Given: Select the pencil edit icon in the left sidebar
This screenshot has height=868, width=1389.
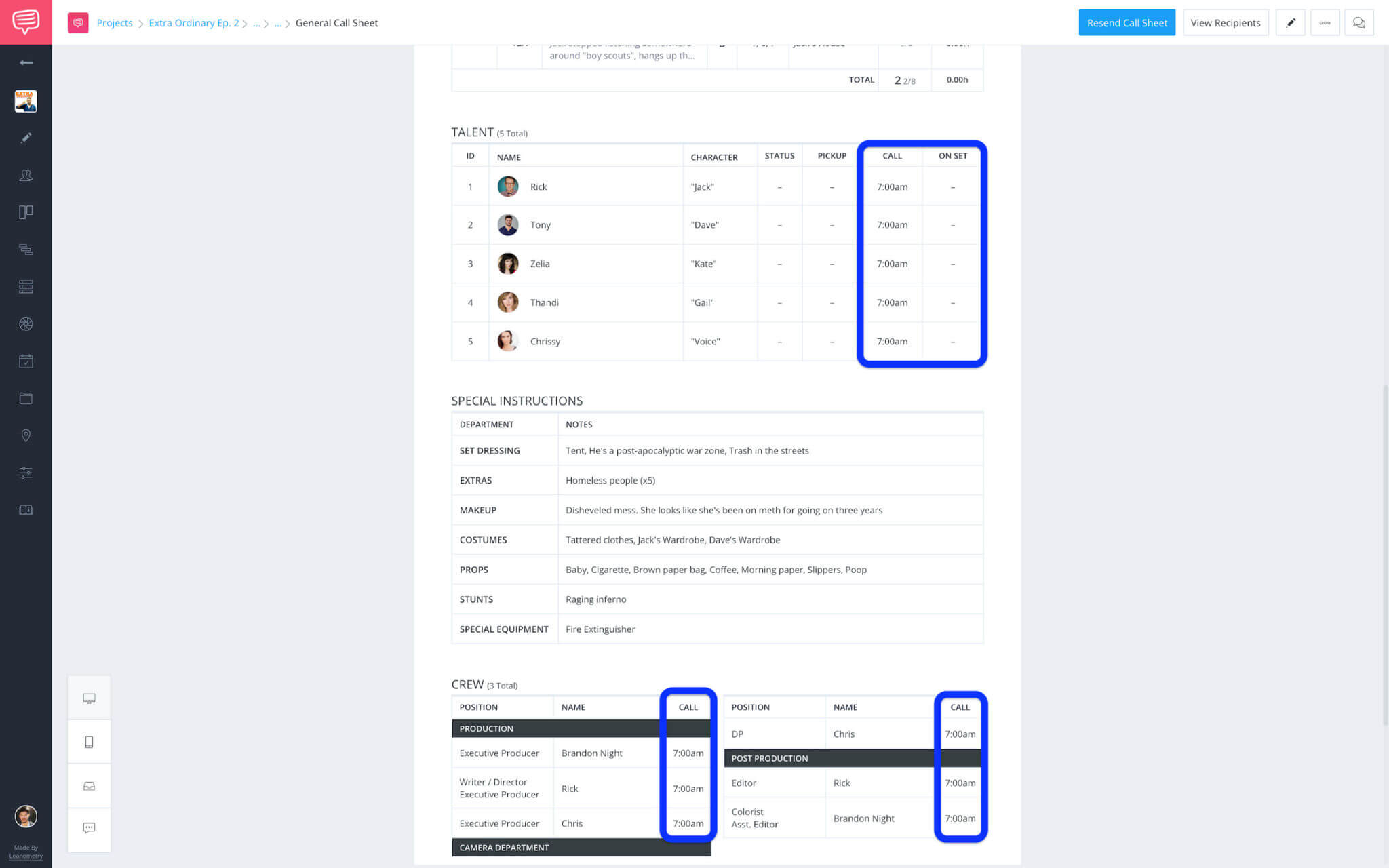Looking at the screenshot, I should 26,138.
